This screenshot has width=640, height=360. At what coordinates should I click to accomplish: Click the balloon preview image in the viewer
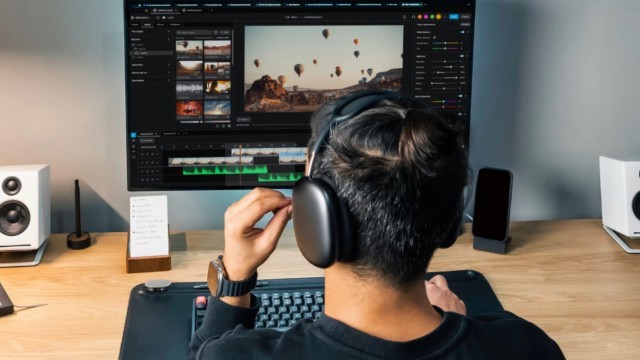click(324, 69)
